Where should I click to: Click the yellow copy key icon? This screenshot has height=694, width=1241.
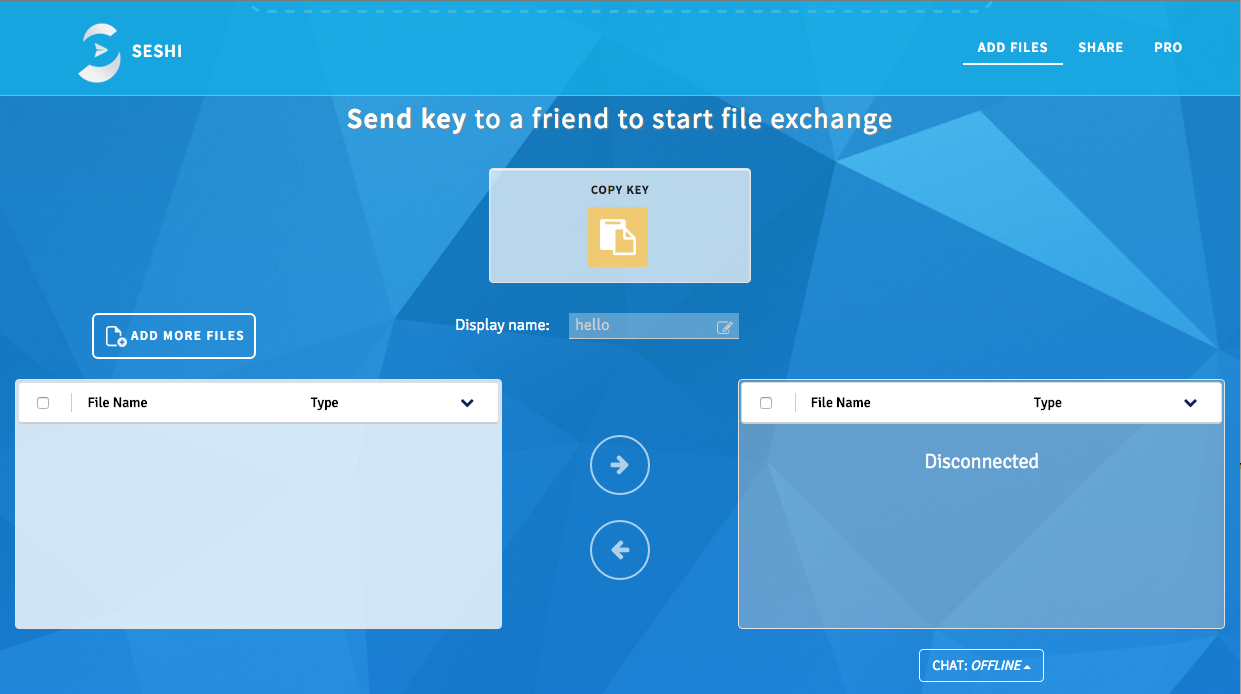(617, 238)
